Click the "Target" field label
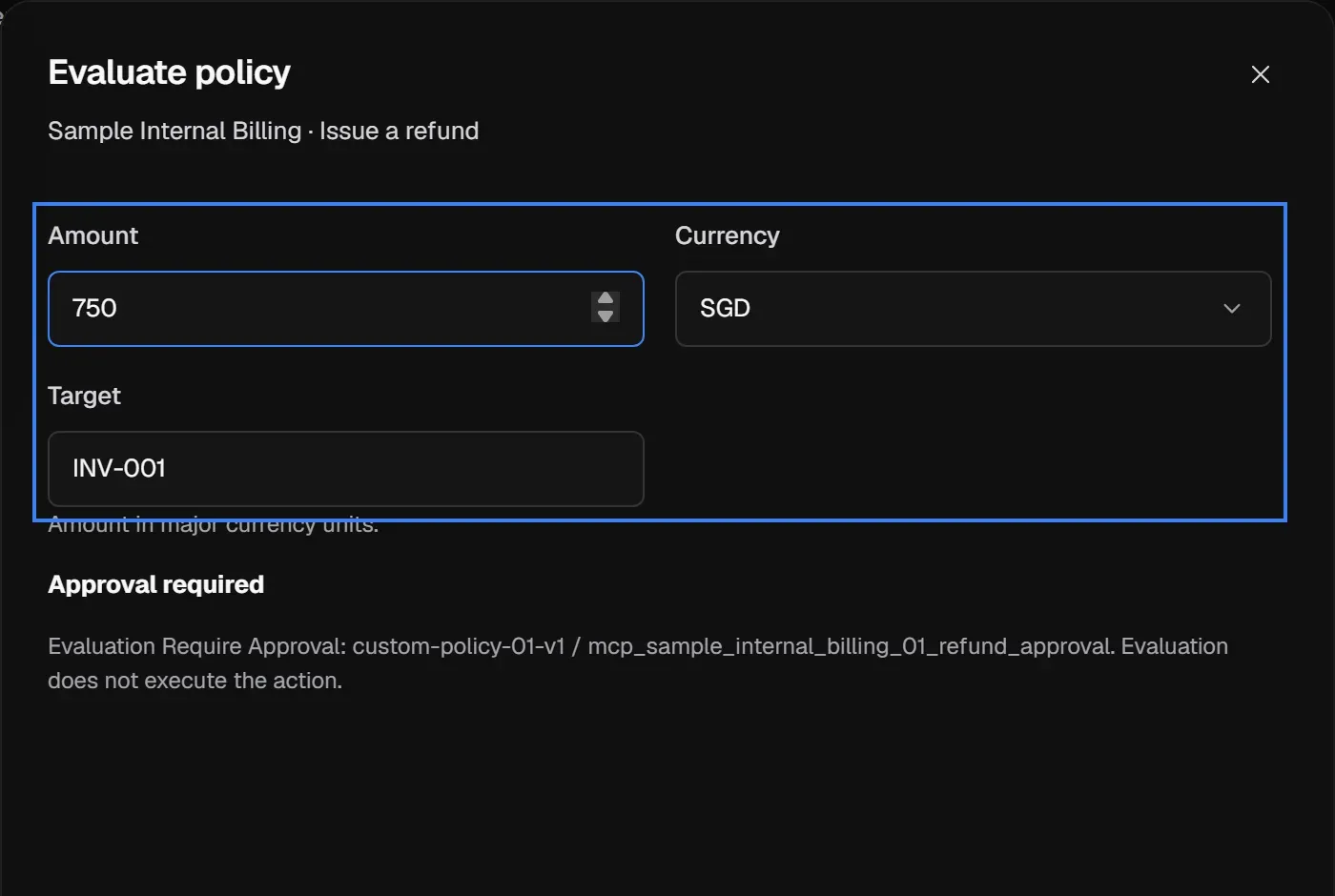 pyautogui.click(x=85, y=396)
